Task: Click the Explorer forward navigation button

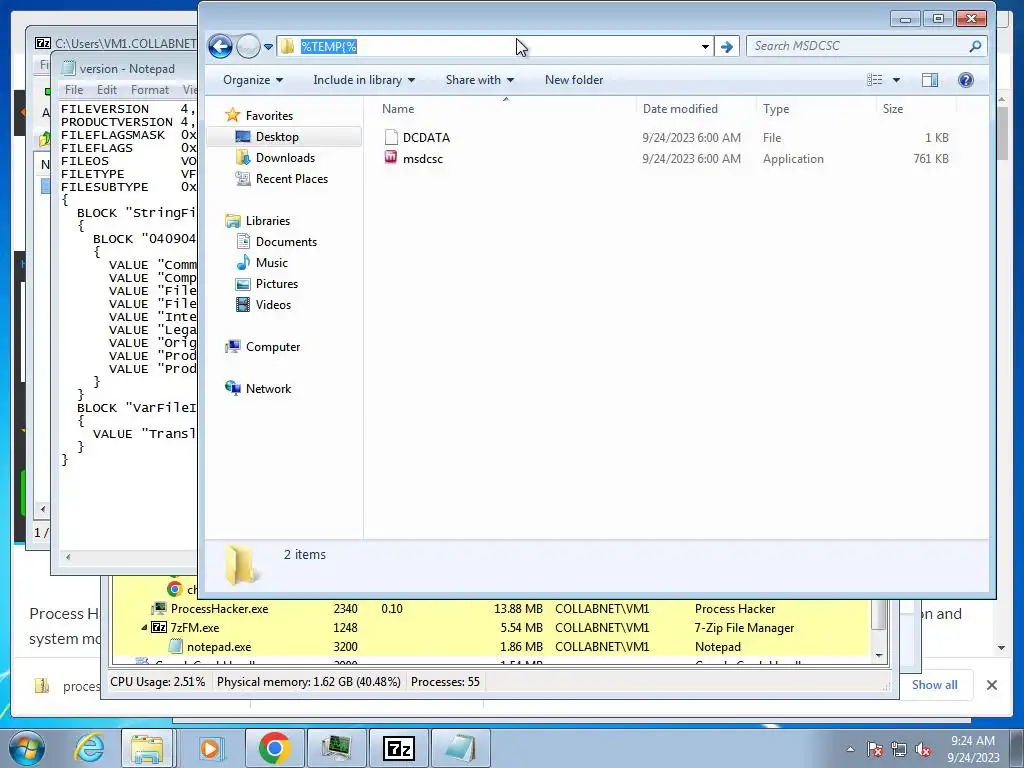Action: coord(248,46)
